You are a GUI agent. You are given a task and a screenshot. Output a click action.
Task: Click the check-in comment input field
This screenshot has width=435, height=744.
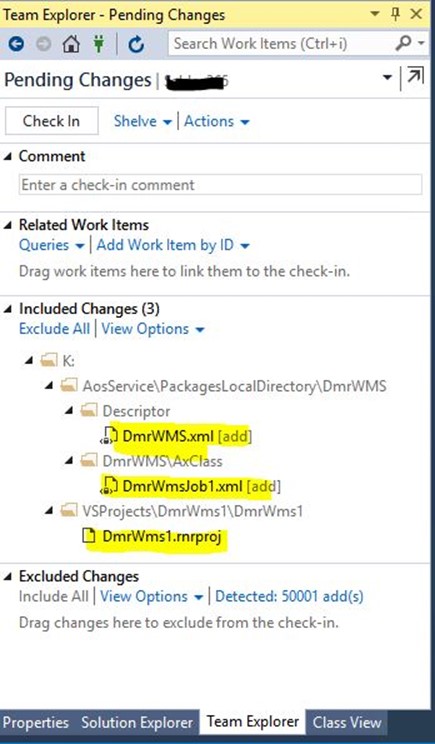[220, 185]
